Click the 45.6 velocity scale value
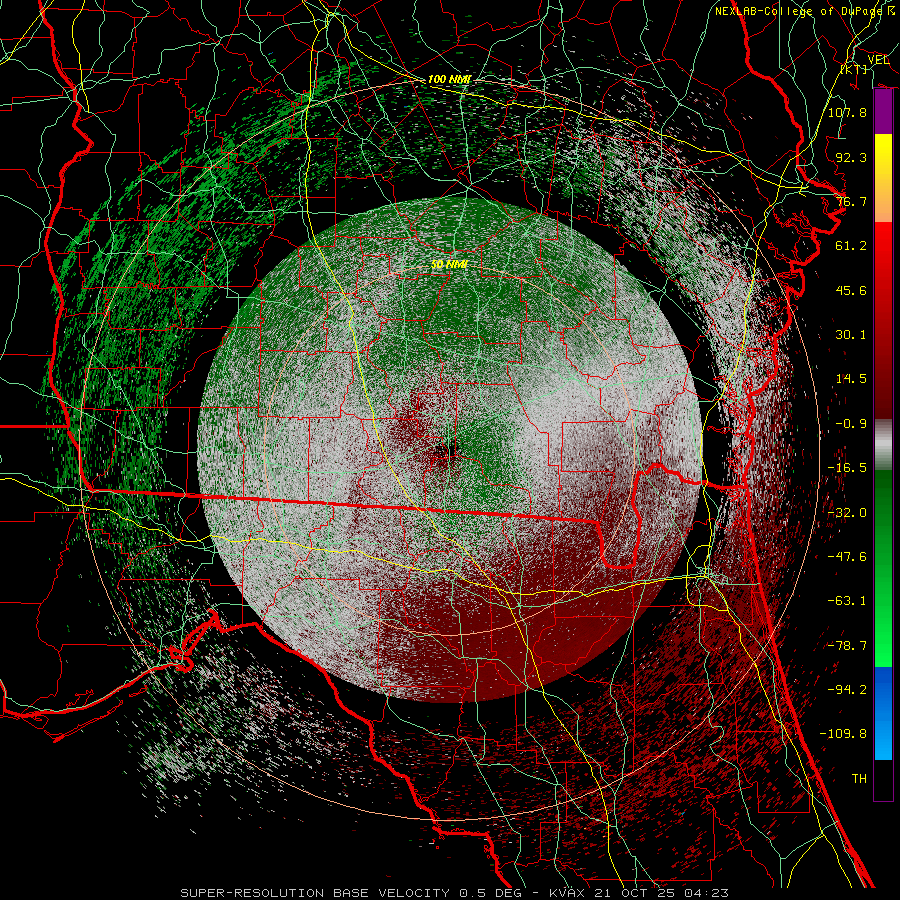Viewport: 900px width, 900px height. [851, 290]
